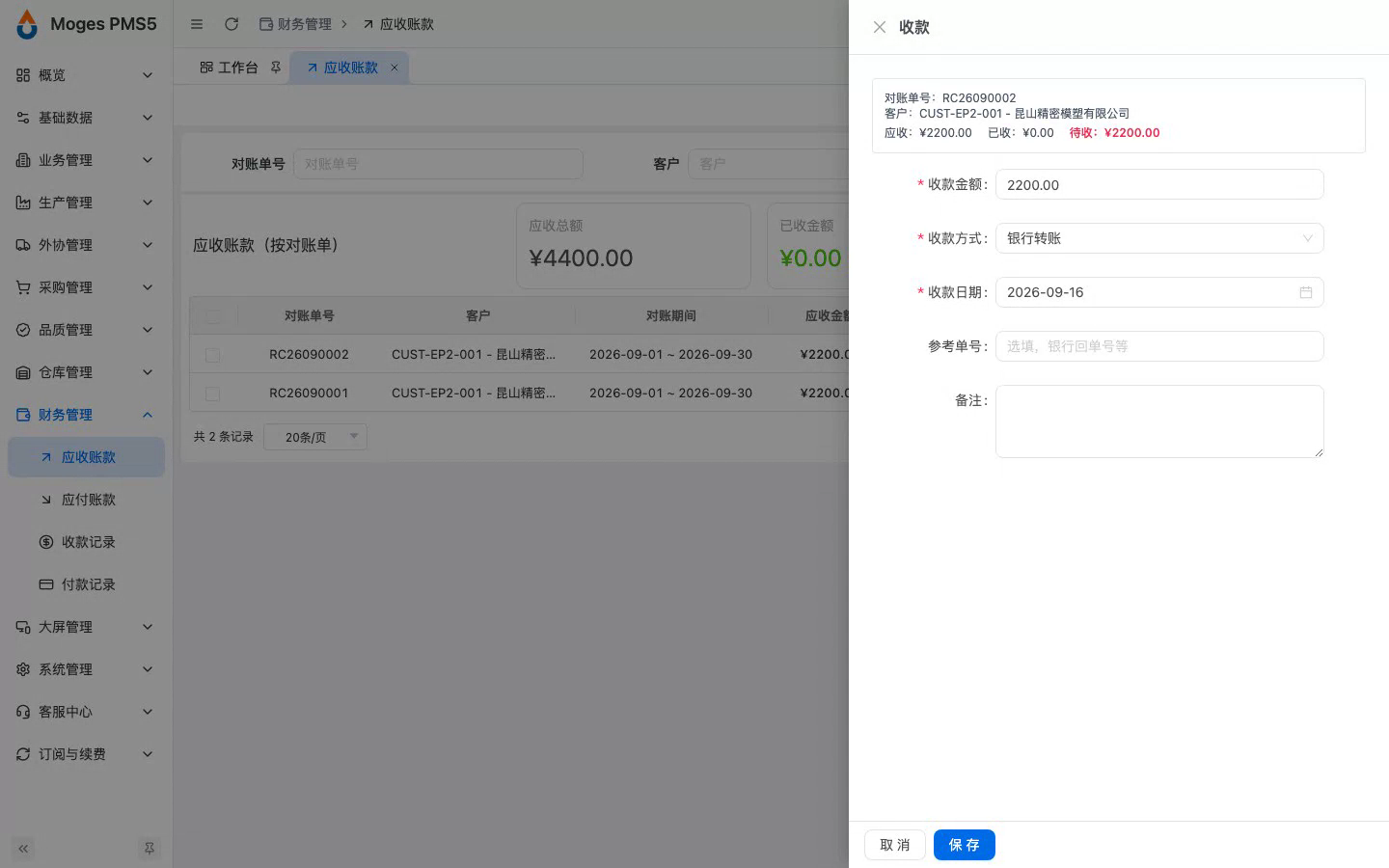1389x868 pixels.
Task: Expand the 业务管理 menu
Action: [x=87, y=160]
